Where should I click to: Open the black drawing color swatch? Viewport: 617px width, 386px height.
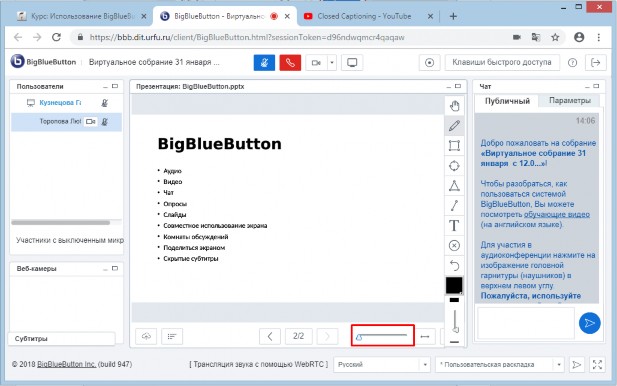454,285
